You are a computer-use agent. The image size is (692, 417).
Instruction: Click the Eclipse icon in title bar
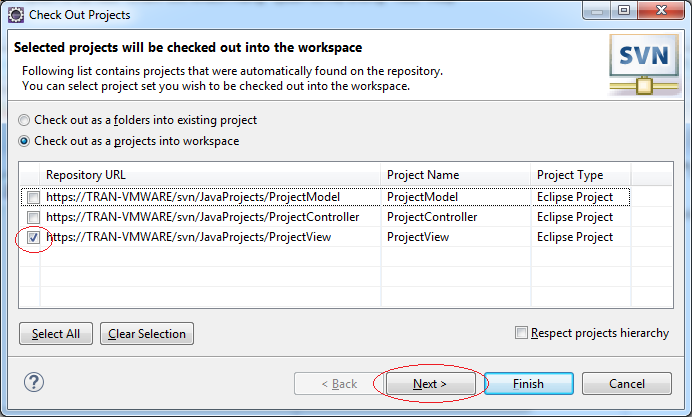point(16,15)
